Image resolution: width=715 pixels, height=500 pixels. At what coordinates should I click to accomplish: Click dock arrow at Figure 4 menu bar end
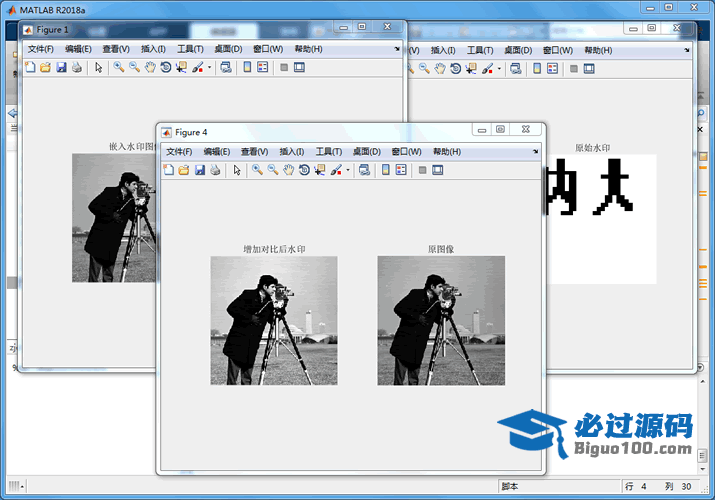coord(536,152)
